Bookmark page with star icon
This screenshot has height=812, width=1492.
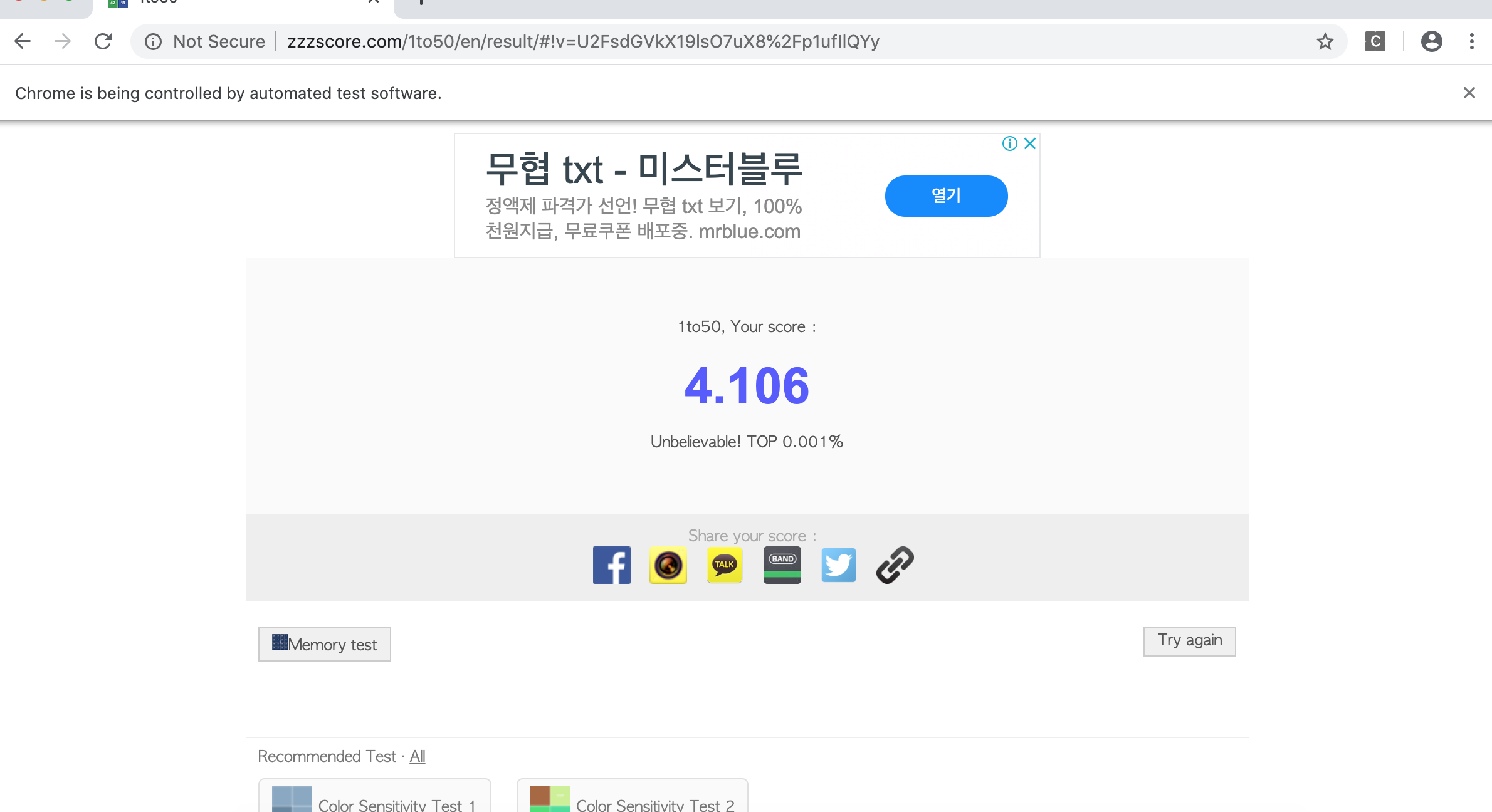tap(1325, 42)
